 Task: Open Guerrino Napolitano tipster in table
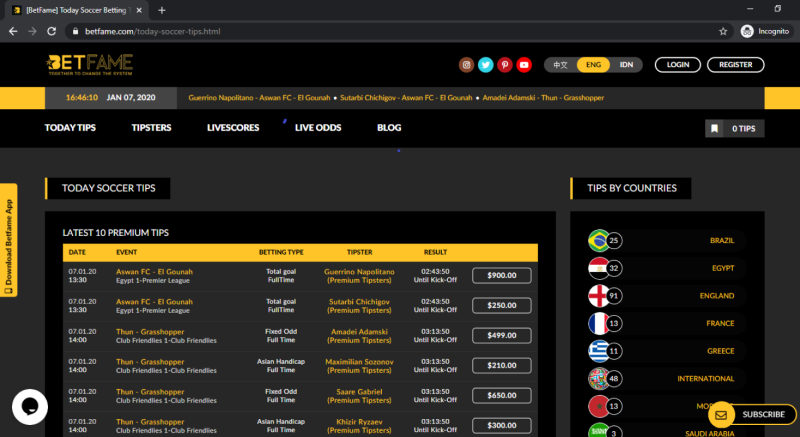coord(359,272)
